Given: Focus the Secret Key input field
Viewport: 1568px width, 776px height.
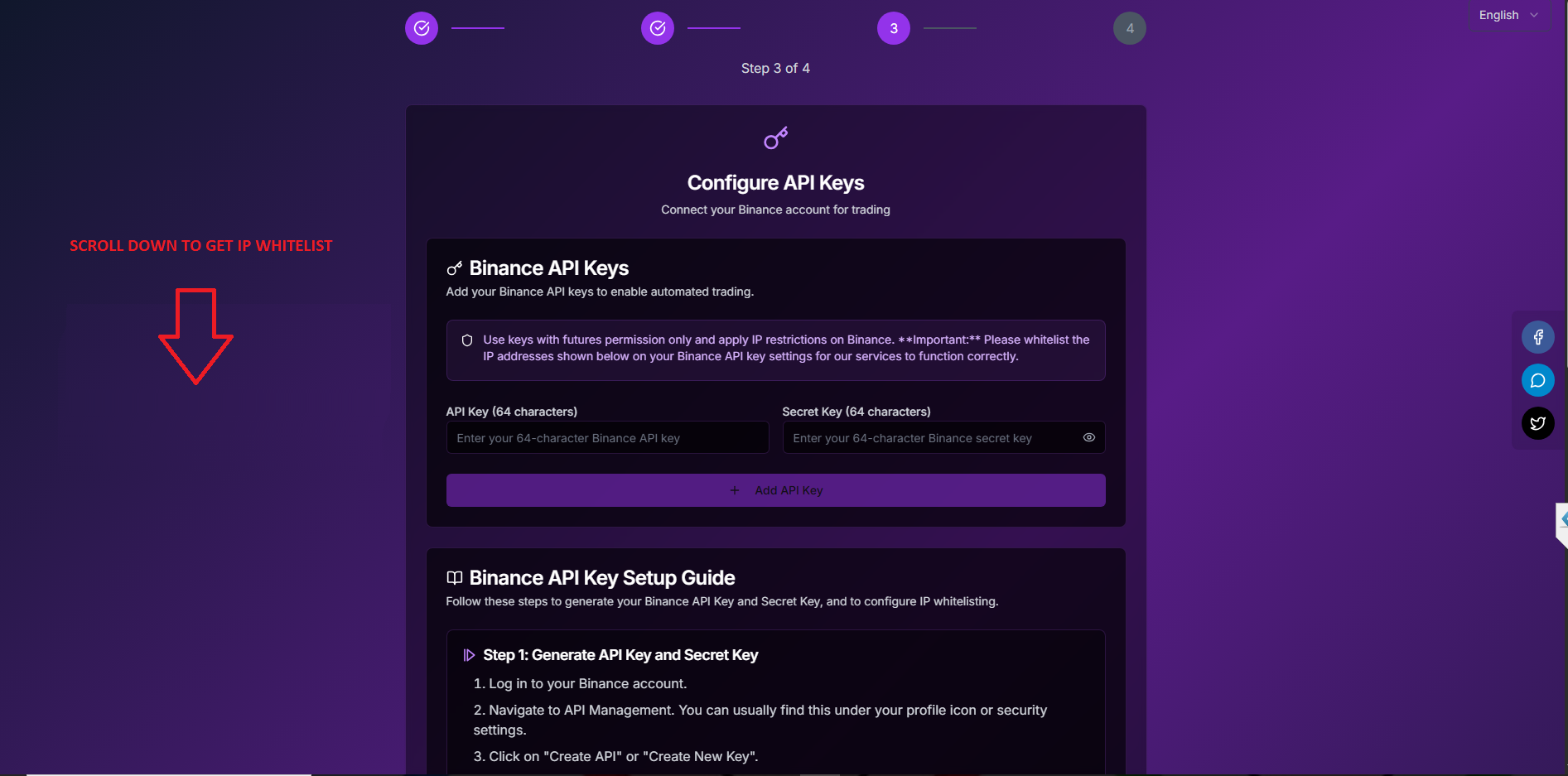Looking at the screenshot, I should click(x=943, y=438).
